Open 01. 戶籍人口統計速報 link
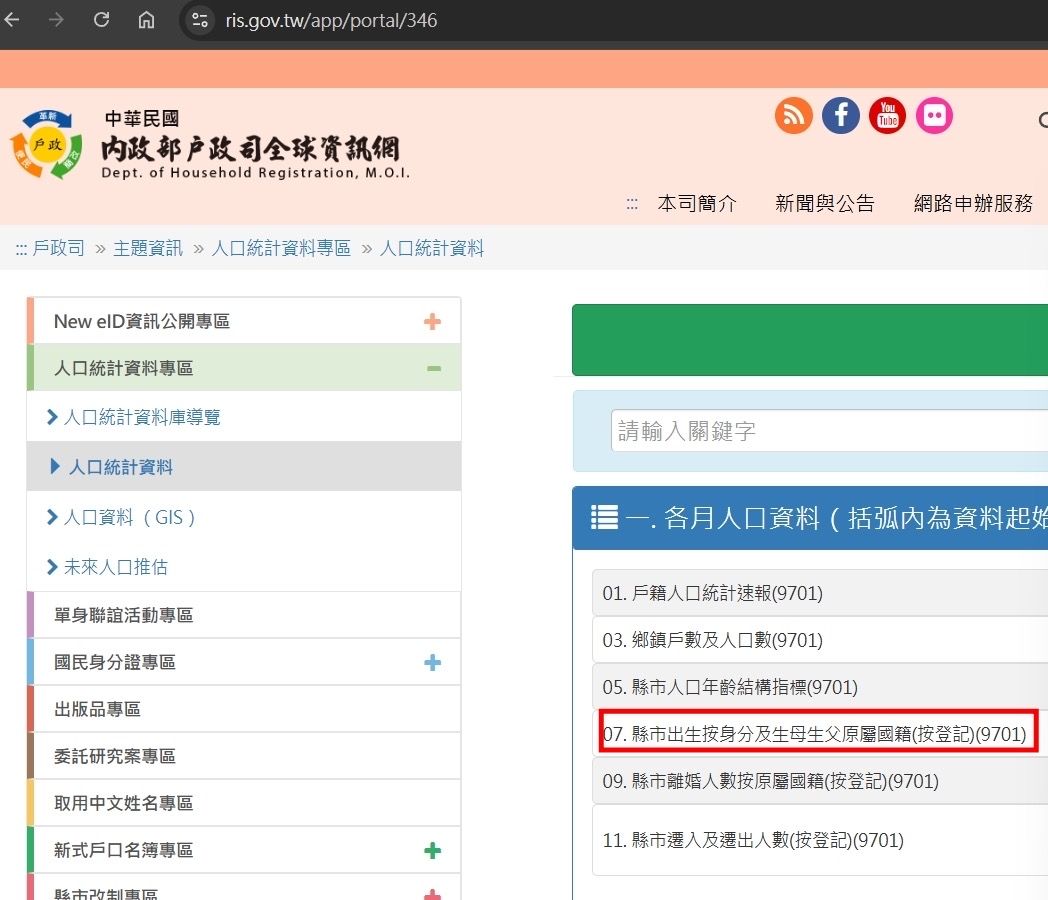Screen dimensions: 1048x900 point(712,594)
